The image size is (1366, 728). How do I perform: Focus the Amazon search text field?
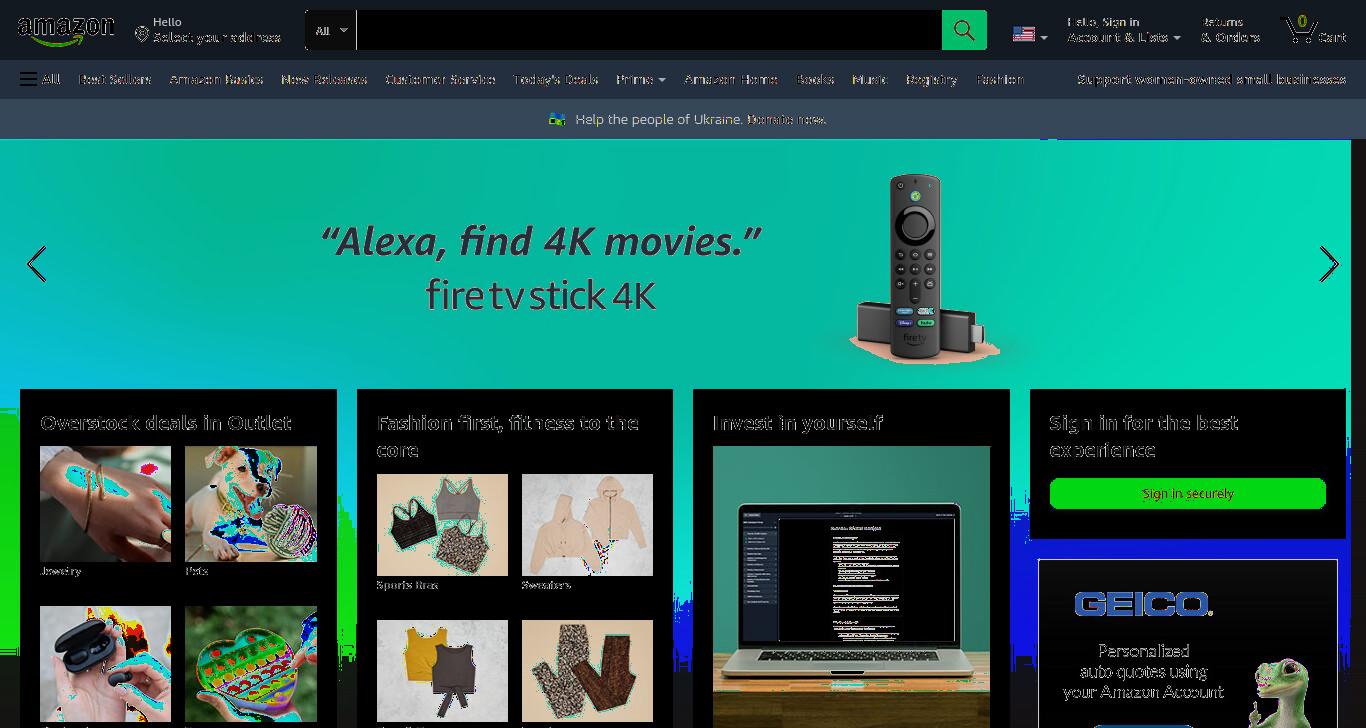(649, 30)
